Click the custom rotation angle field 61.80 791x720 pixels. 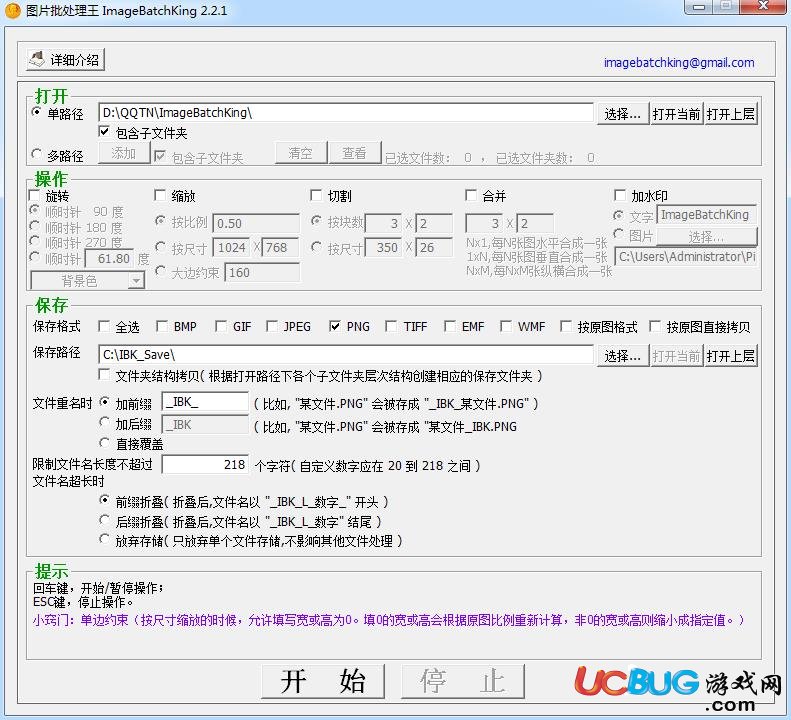[109, 258]
